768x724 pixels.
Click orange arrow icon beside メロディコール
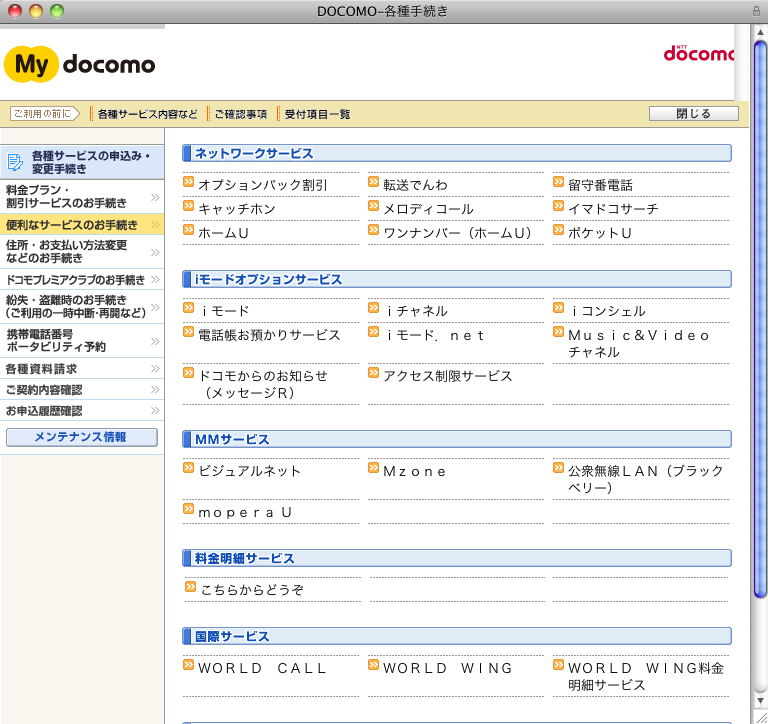tap(374, 206)
